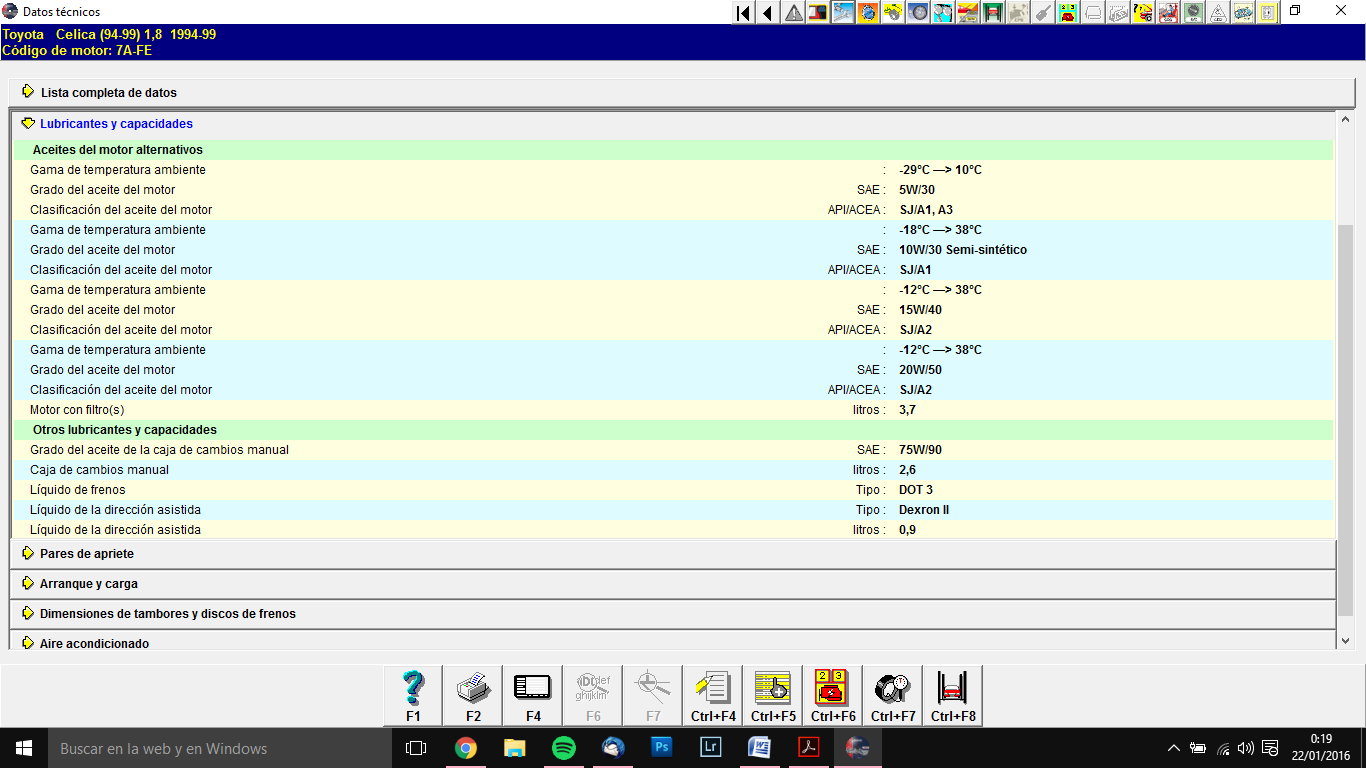Click the yellow door exit toolbar icon
Viewport: 1366px width, 768px height.
pos(1268,13)
